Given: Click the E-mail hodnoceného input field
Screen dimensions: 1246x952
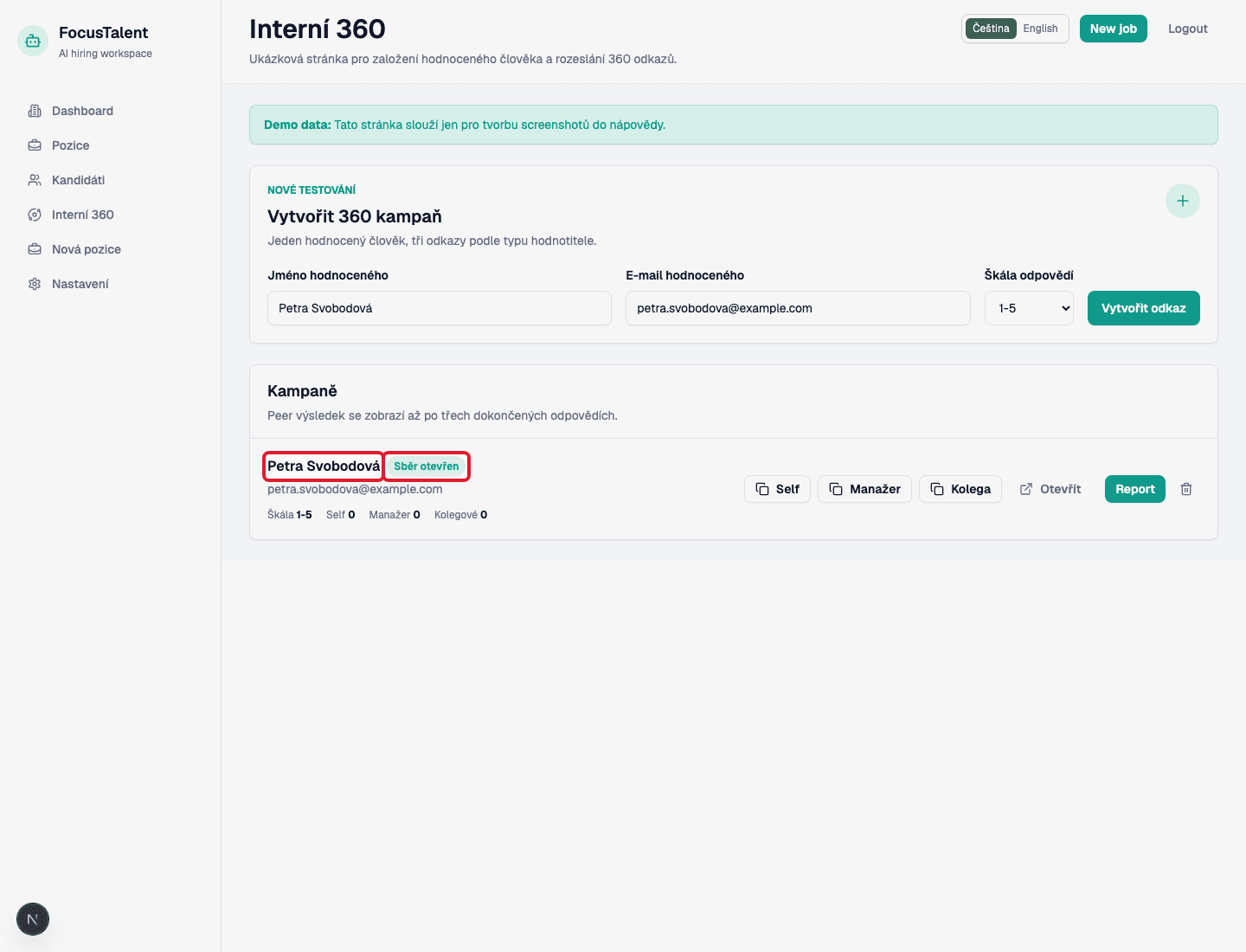Looking at the screenshot, I should click(798, 308).
